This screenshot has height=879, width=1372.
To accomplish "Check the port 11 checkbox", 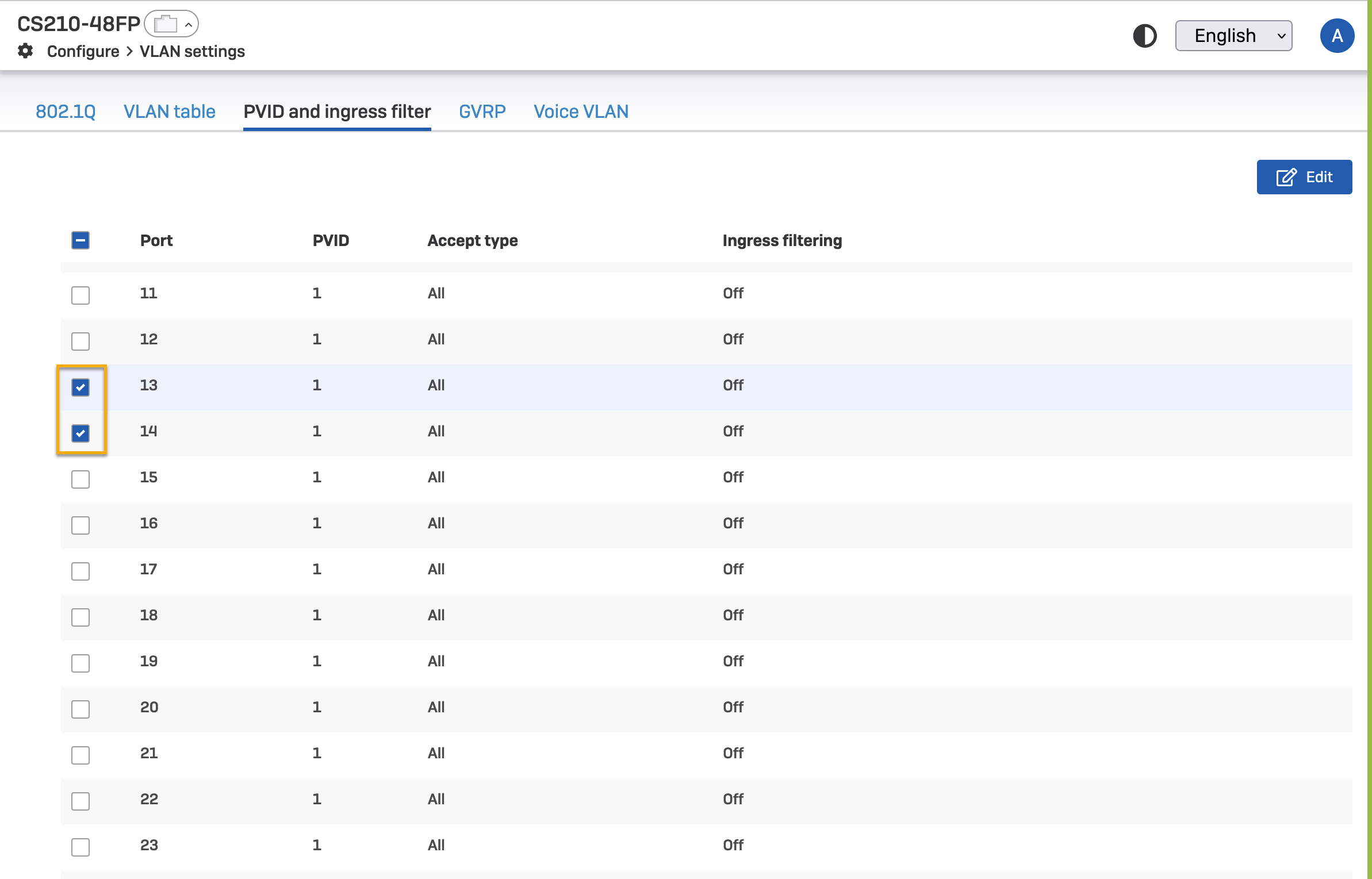I will 81,295.
